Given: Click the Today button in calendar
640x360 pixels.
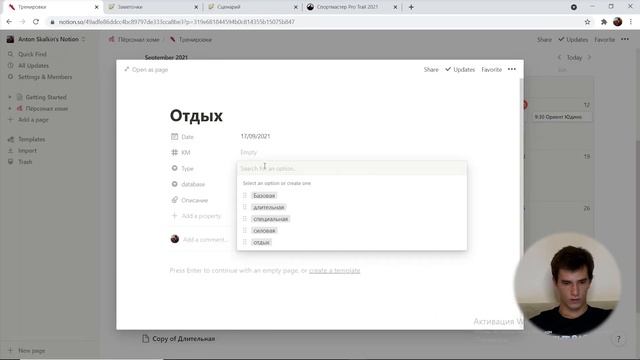Looking at the screenshot, I should pyautogui.click(x=574, y=58).
